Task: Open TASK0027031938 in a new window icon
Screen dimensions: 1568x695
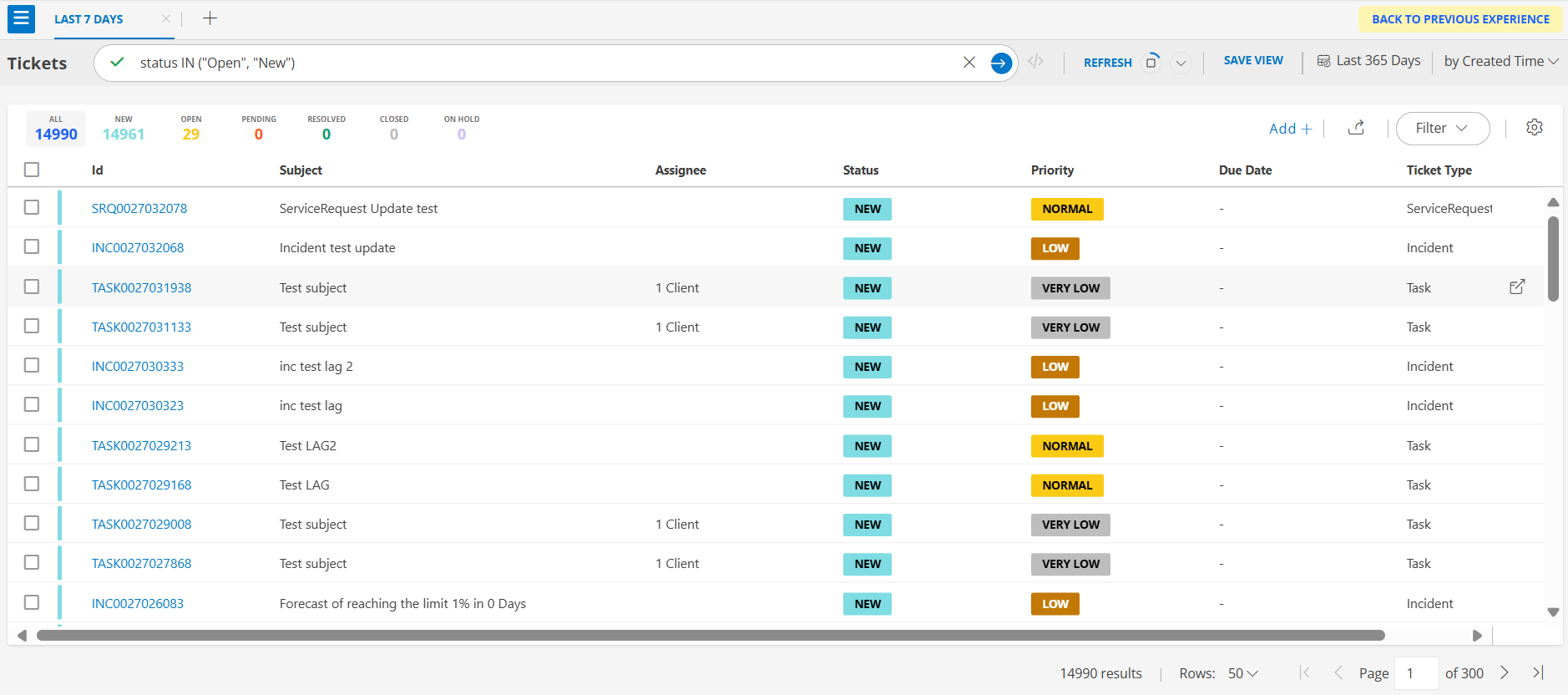Action: tap(1516, 287)
